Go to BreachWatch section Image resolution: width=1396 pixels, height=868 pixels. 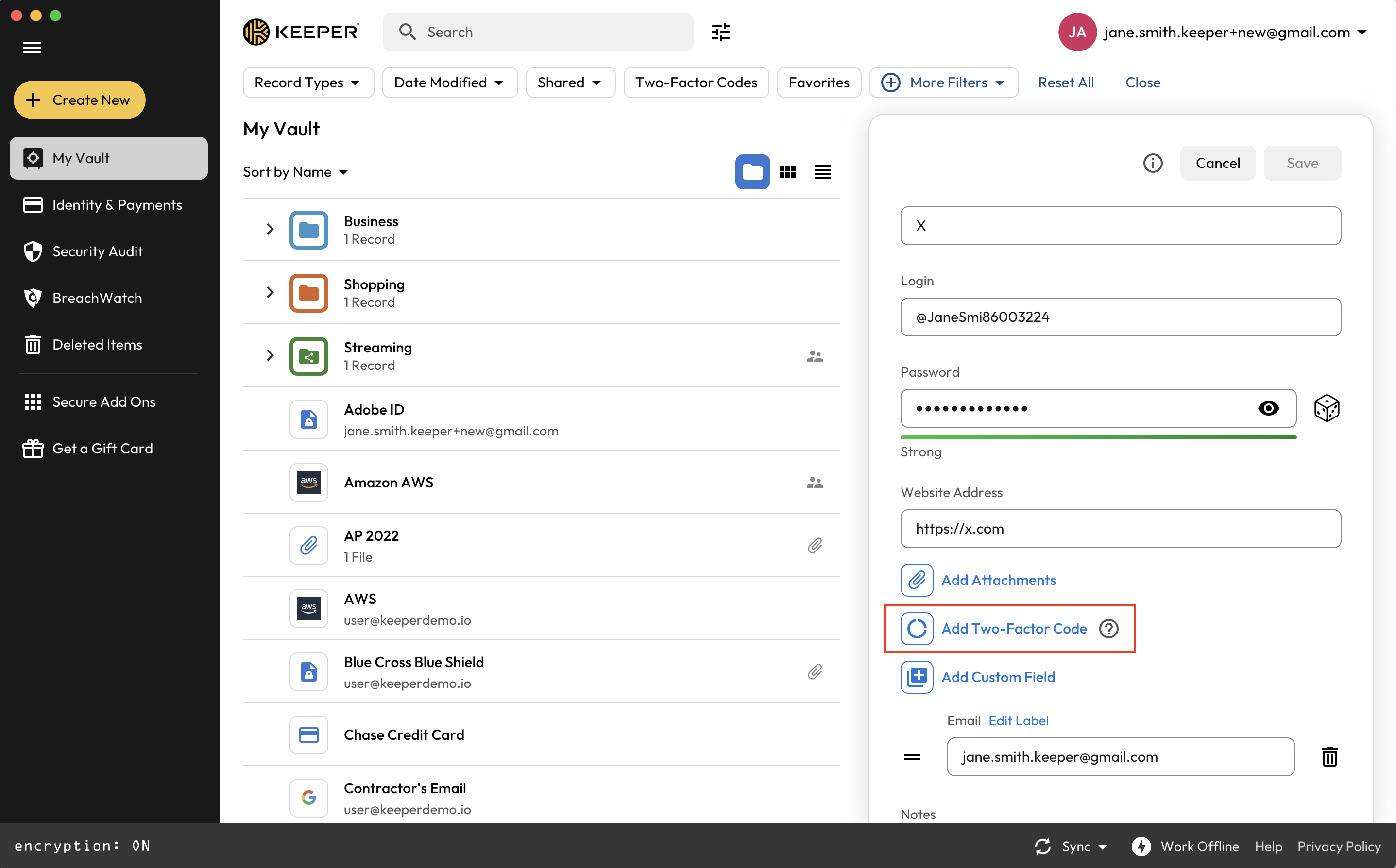click(x=97, y=298)
